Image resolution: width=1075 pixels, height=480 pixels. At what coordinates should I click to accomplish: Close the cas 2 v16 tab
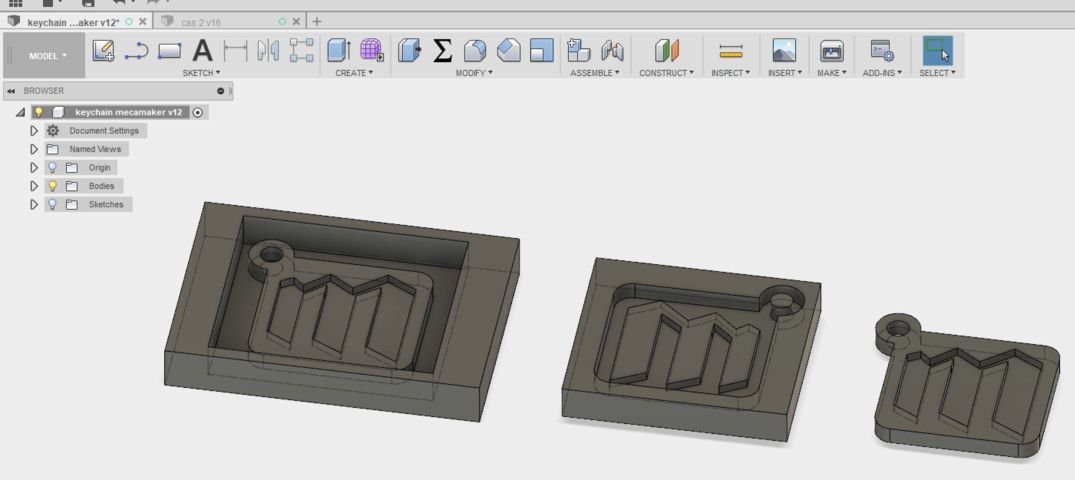click(x=296, y=22)
